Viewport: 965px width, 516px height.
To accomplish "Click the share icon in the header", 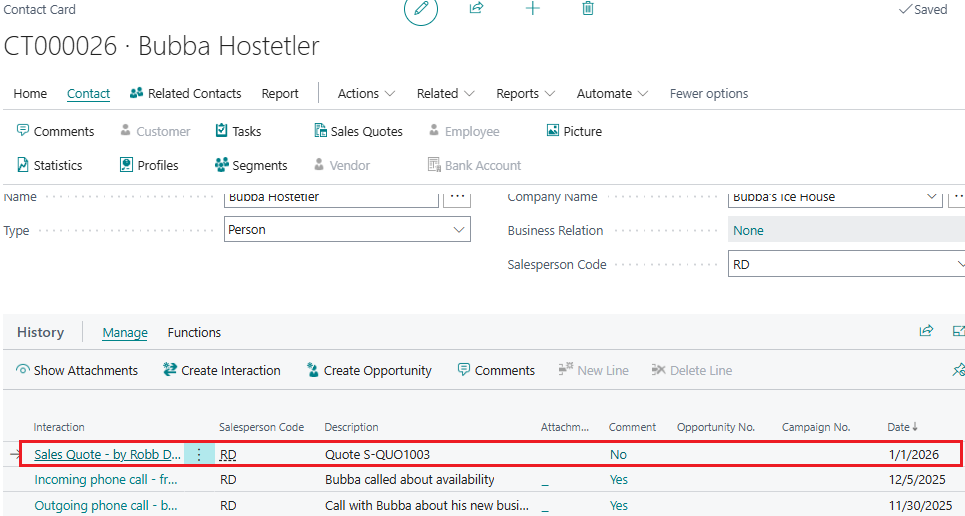I will (477, 9).
